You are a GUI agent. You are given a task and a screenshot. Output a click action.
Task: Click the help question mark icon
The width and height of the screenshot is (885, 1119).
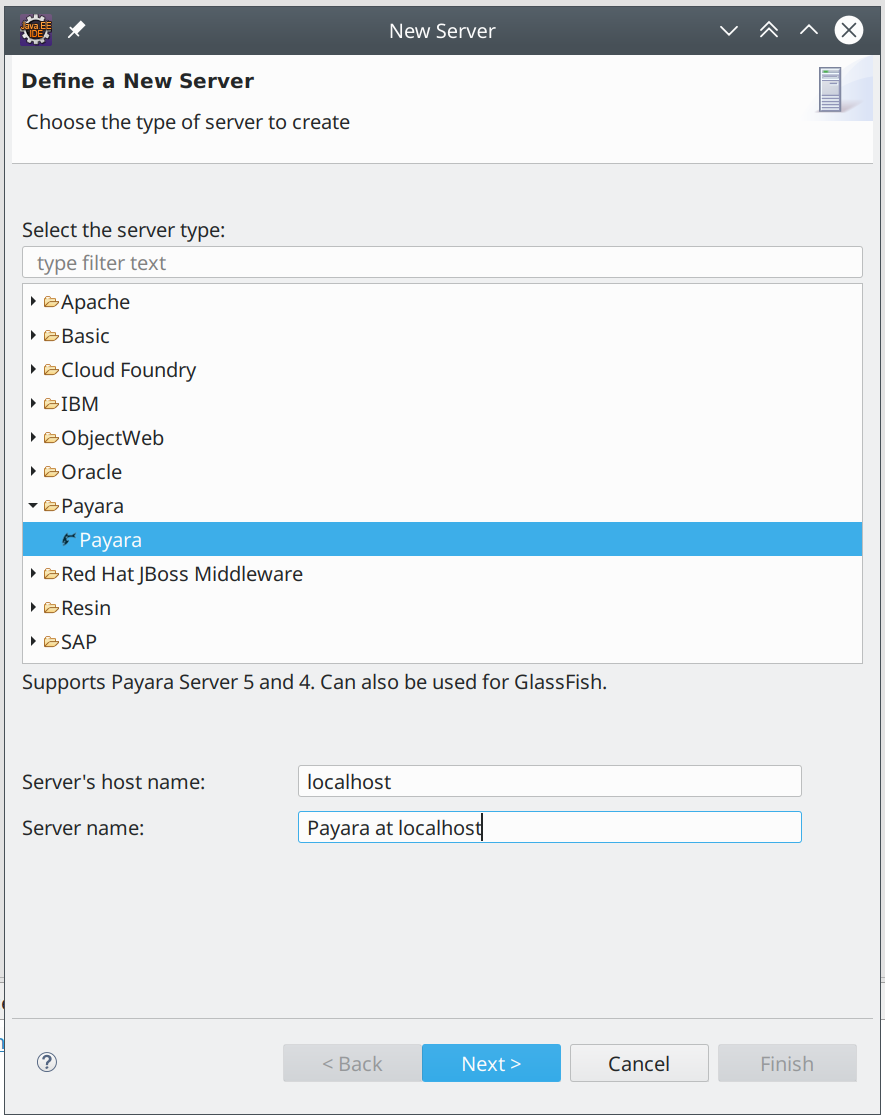pos(46,1062)
